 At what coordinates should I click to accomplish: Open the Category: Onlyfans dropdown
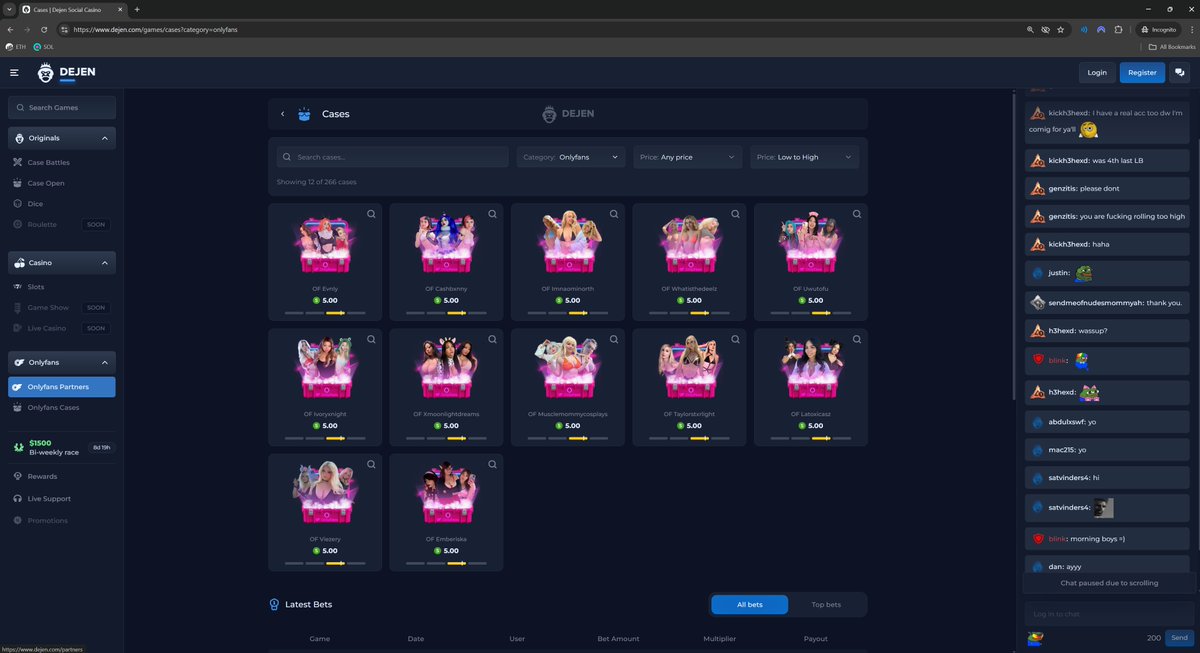571,157
